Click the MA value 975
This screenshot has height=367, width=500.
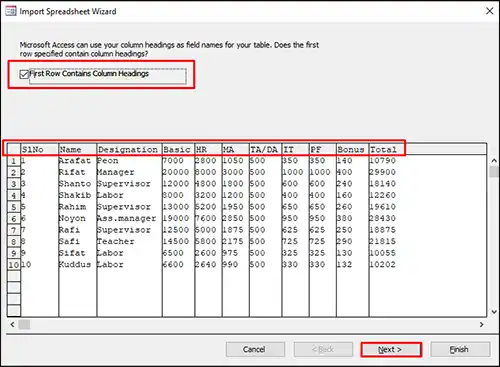point(230,253)
